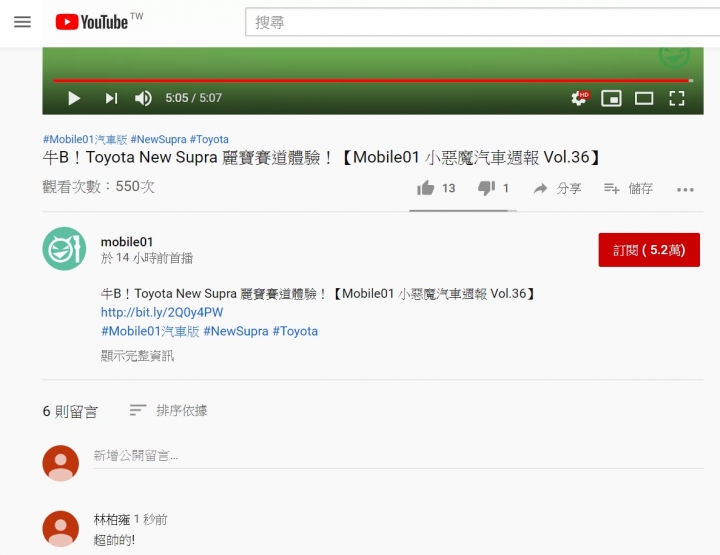
Task: Click the comment text 超帥的!
Action: click(x=114, y=540)
